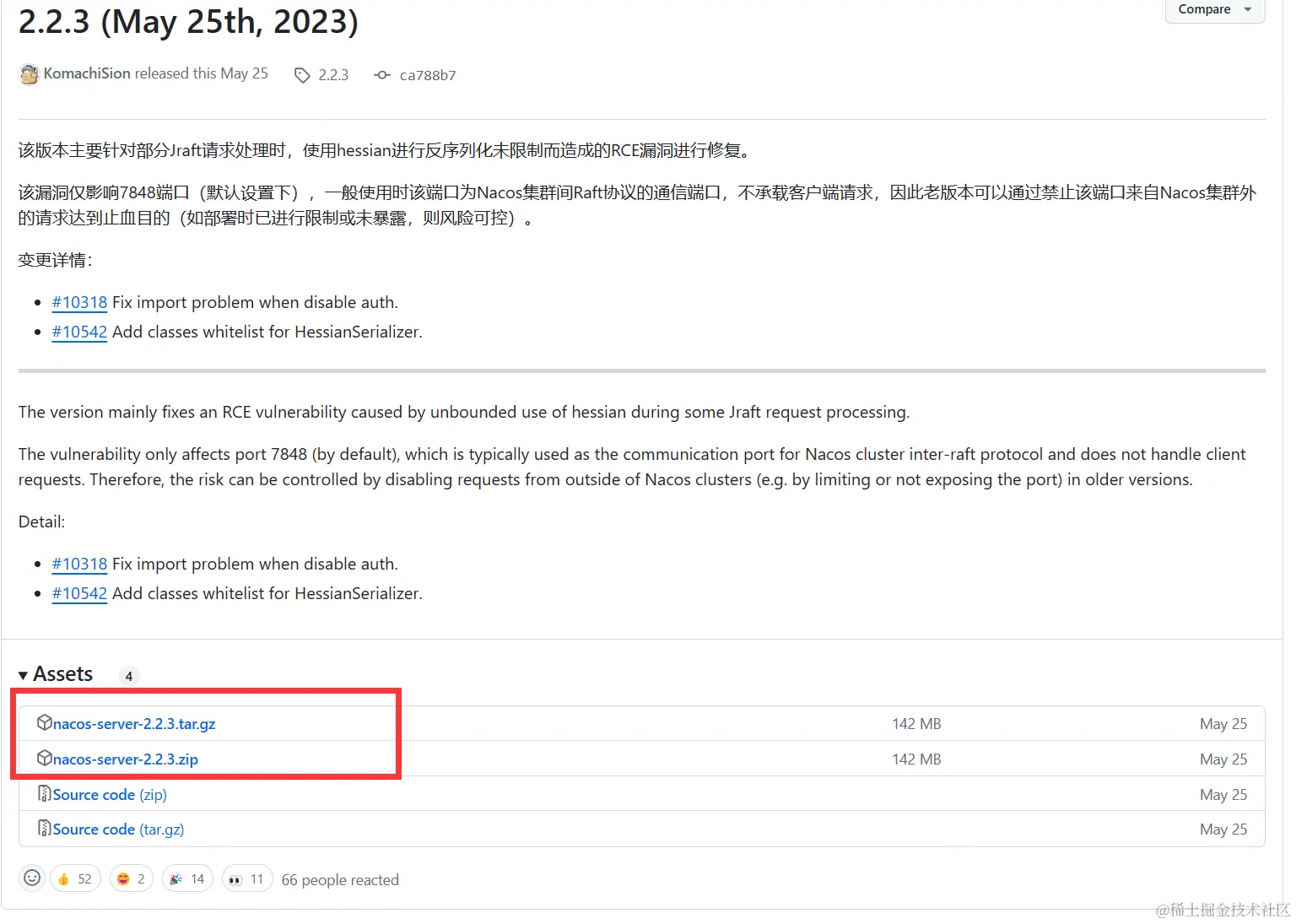Click KomachiSion avatar image
1296x924 pixels.
pyautogui.click(x=30, y=74)
